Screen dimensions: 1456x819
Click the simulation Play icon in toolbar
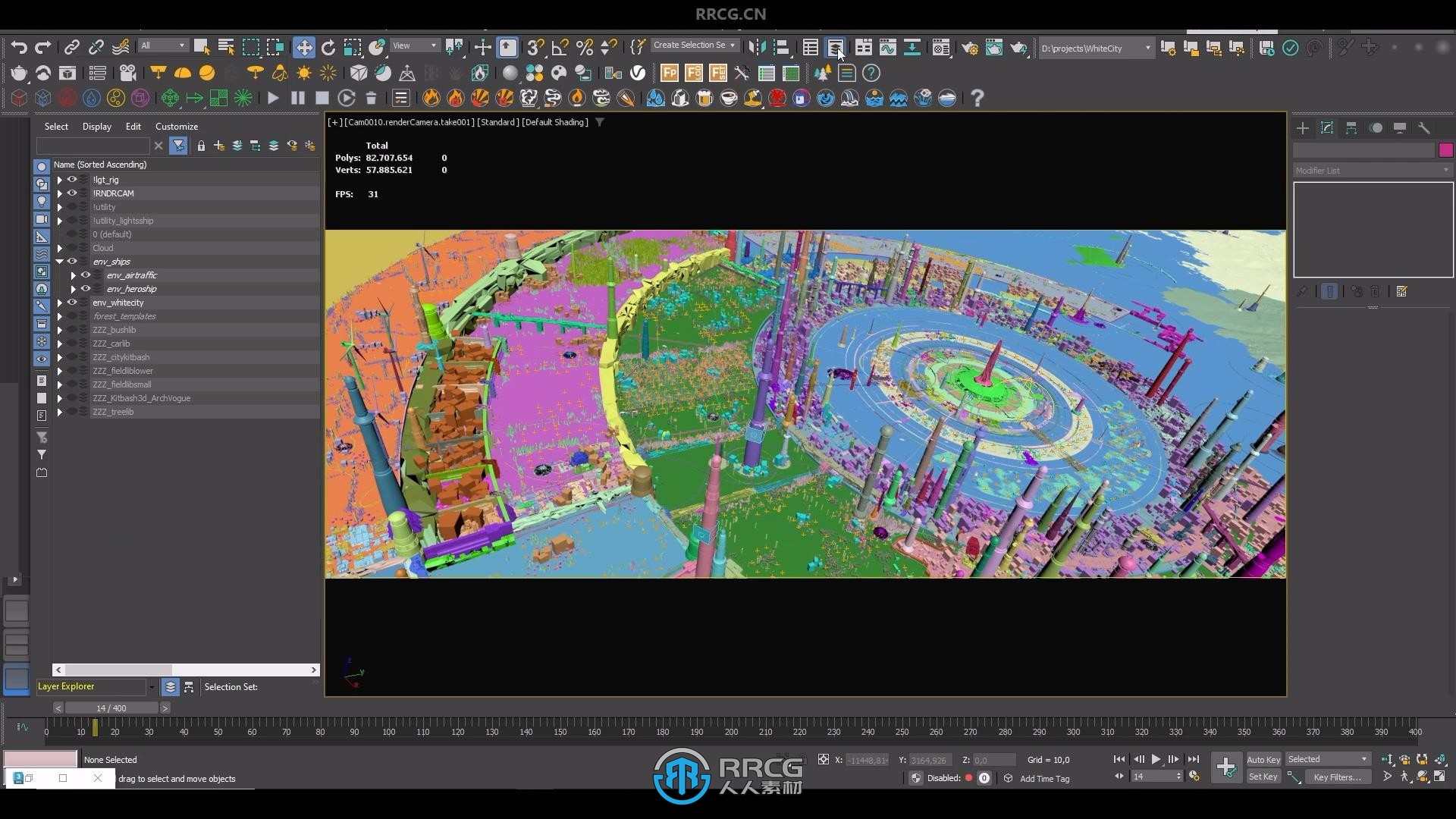click(273, 98)
